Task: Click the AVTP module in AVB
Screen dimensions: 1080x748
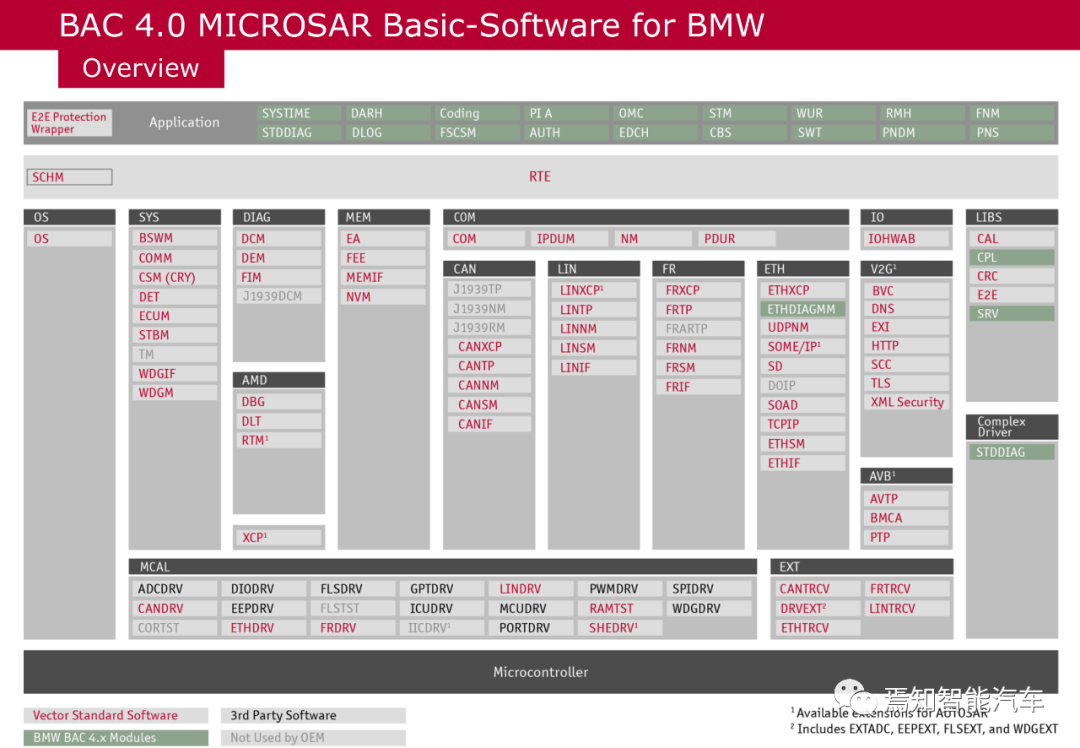Action: (906, 499)
